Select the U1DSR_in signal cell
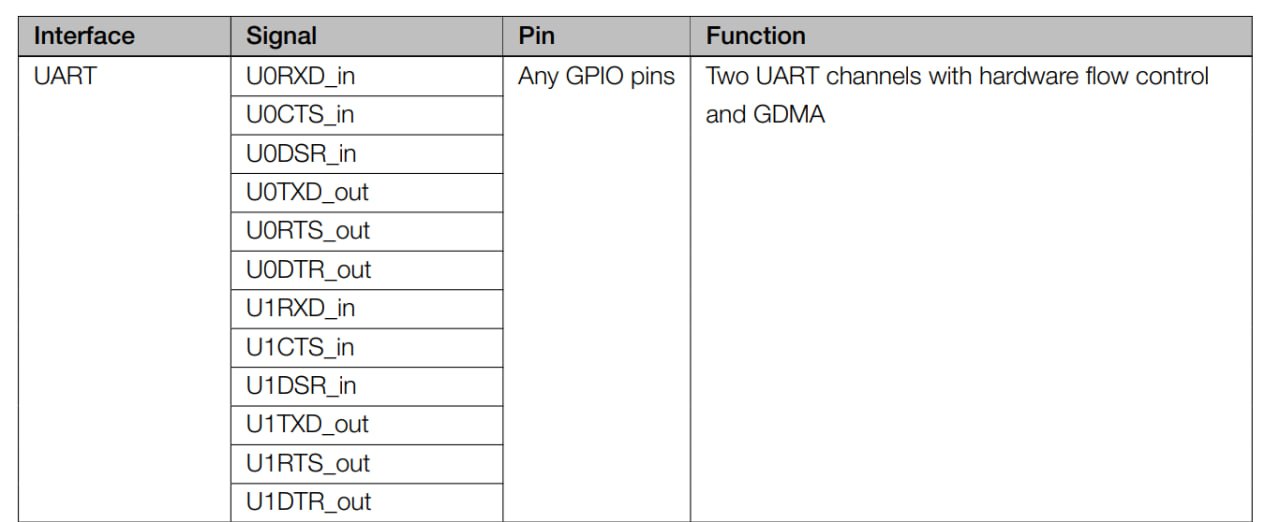1280x522 pixels. (301, 386)
